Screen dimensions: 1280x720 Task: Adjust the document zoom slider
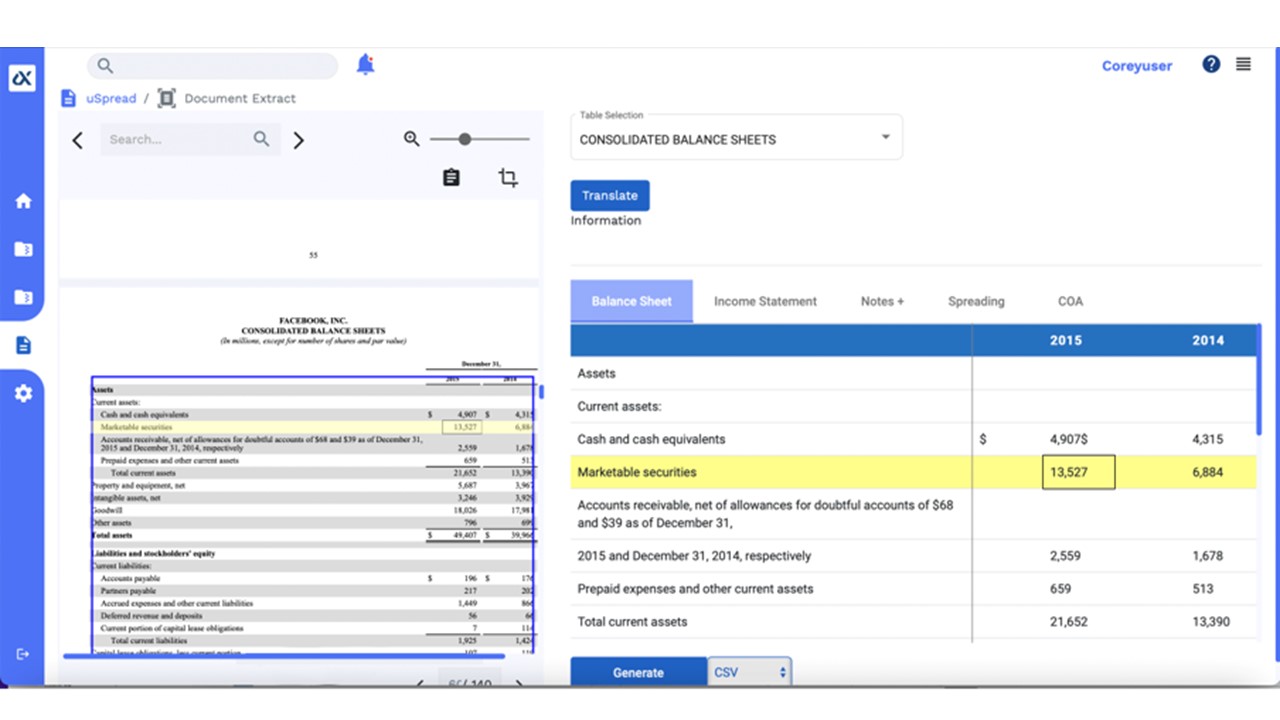[x=465, y=139]
